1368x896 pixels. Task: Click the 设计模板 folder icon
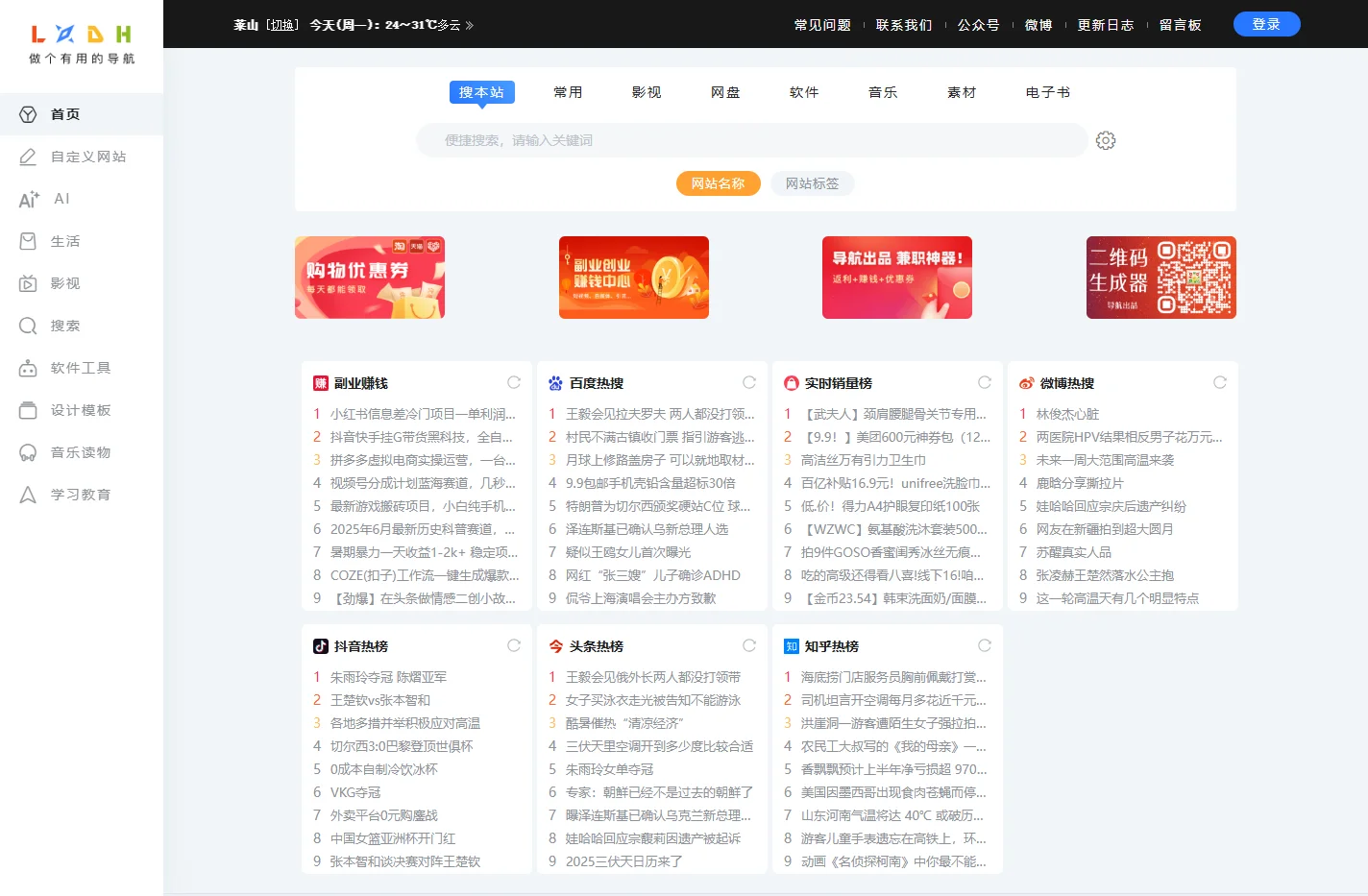[28, 410]
